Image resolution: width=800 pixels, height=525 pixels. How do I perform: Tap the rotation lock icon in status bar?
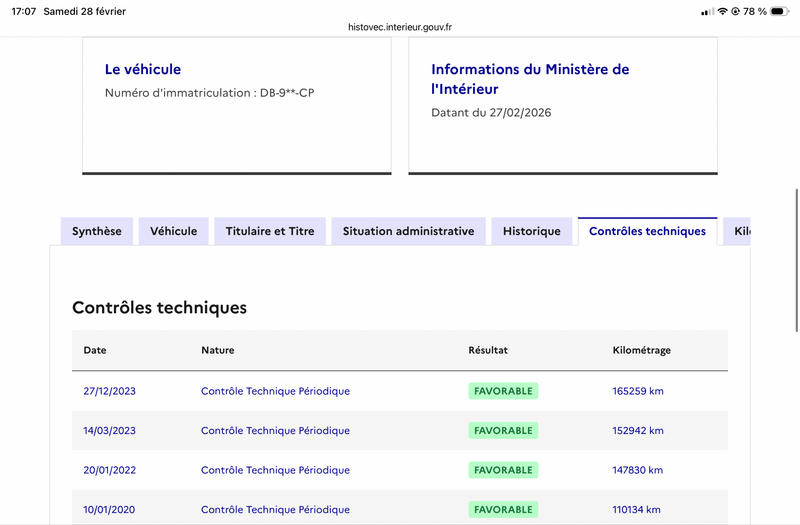click(x=735, y=11)
